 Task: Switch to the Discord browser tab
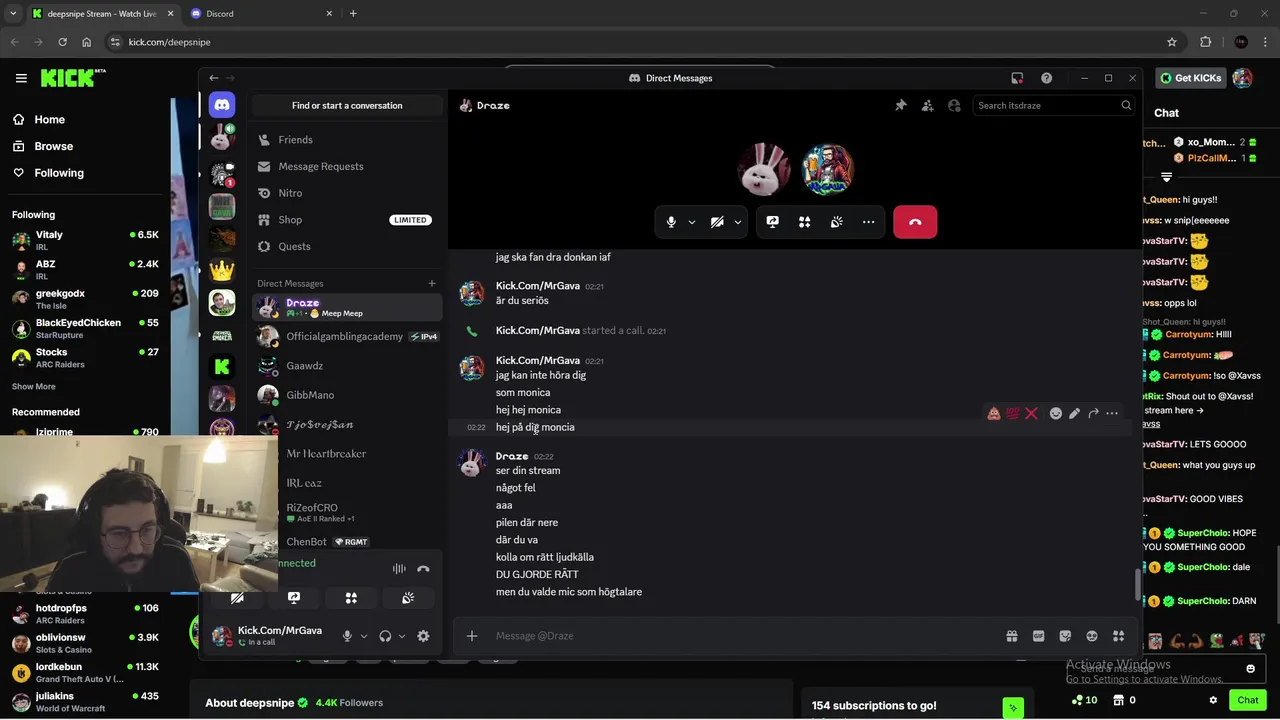[x=259, y=13]
